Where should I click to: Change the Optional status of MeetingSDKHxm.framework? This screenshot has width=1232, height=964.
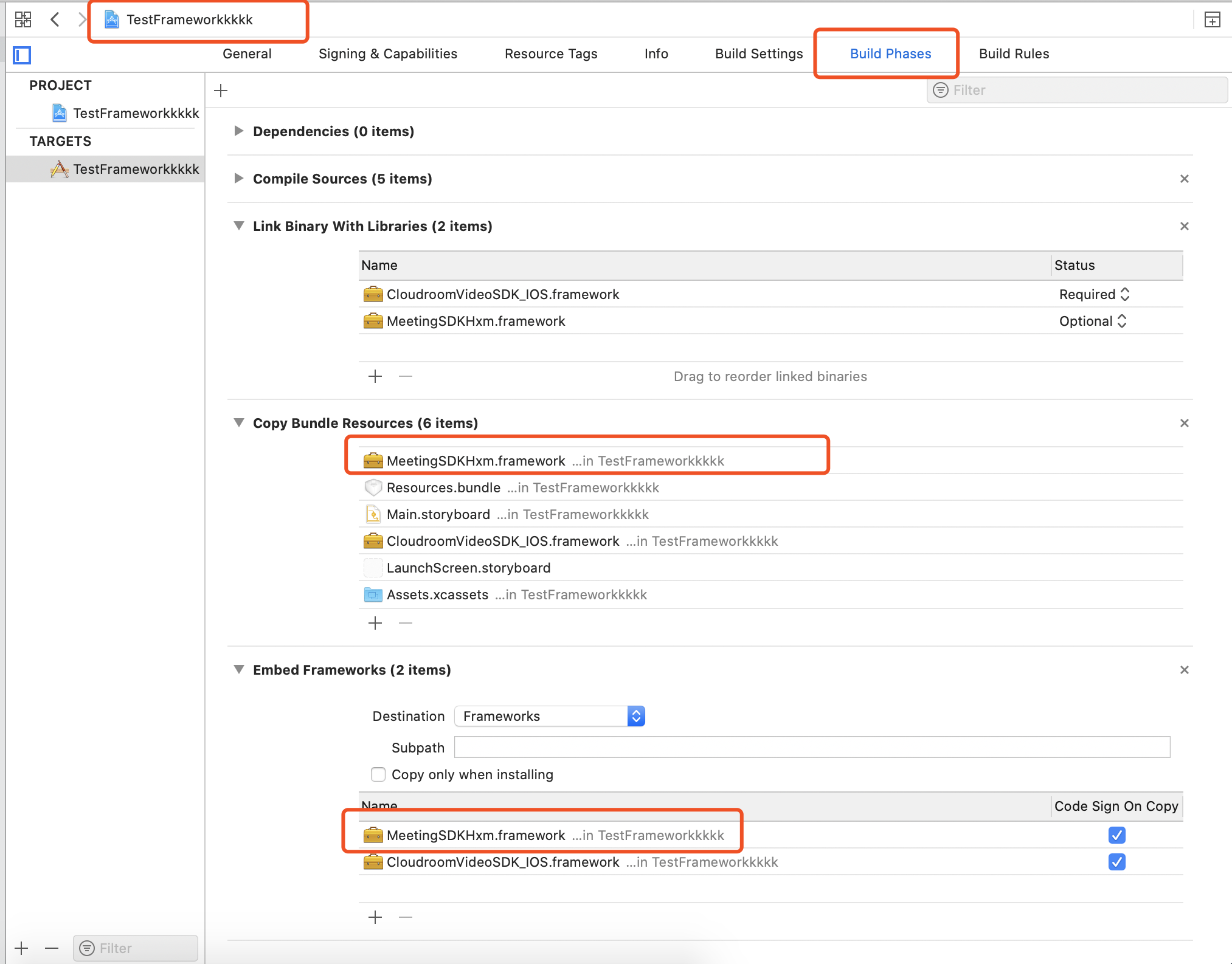pyautogui.click(x=1093, y=321)
